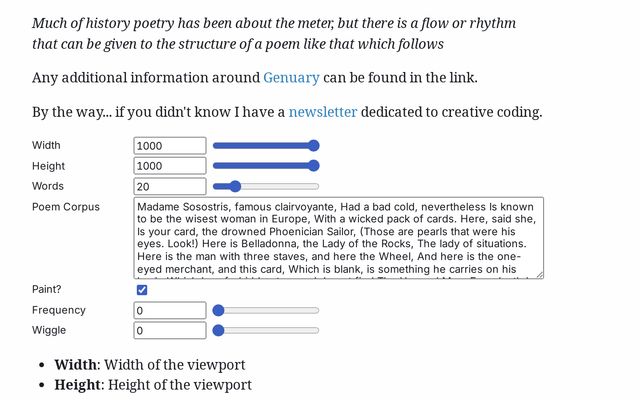640x400 pixels.
Task: Click the Frequency slider handle
Action: click(219, 311)
